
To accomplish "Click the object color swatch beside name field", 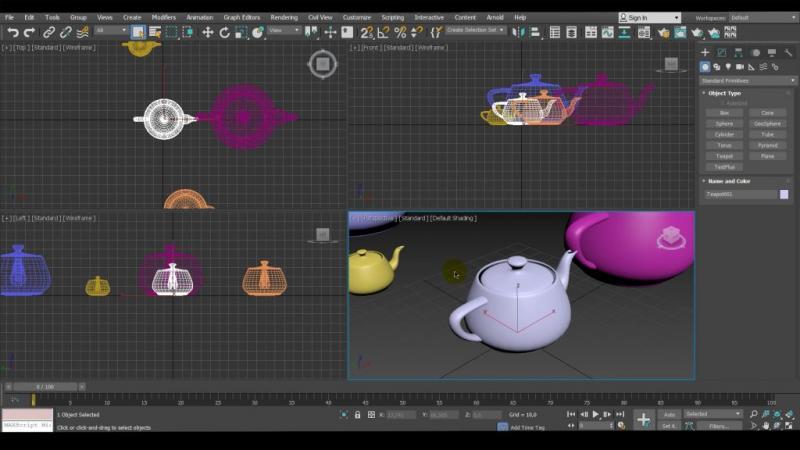I will pyautogui.click(x=784, y=194).
